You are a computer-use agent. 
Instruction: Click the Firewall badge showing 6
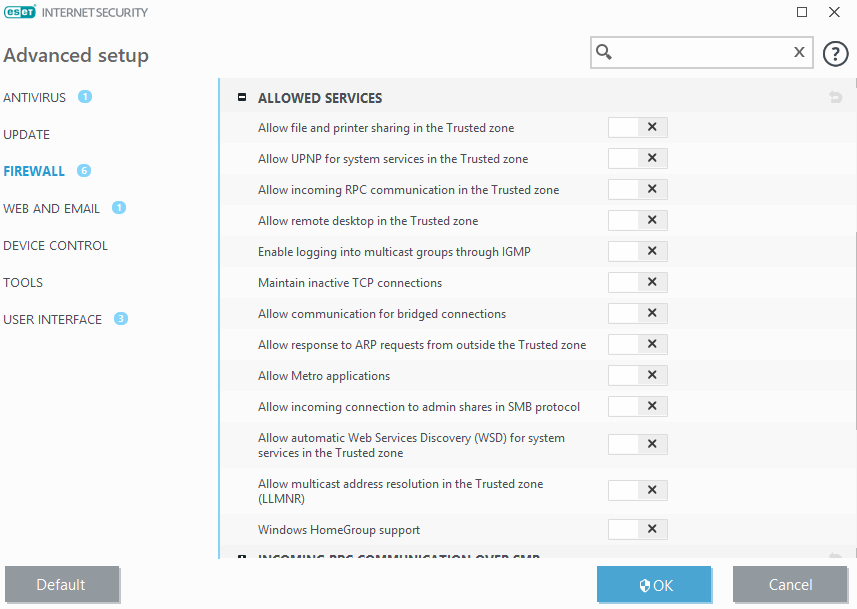[x=84, y=171]
